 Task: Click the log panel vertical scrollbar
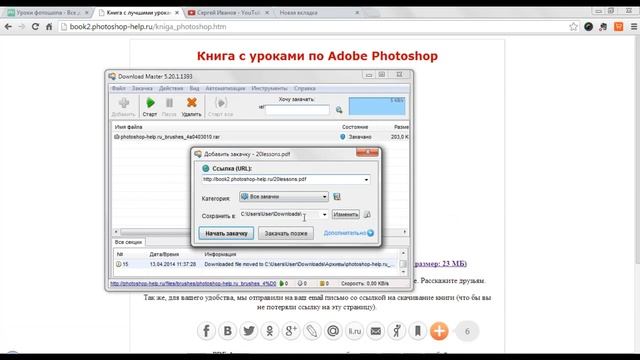pos(403,263)
